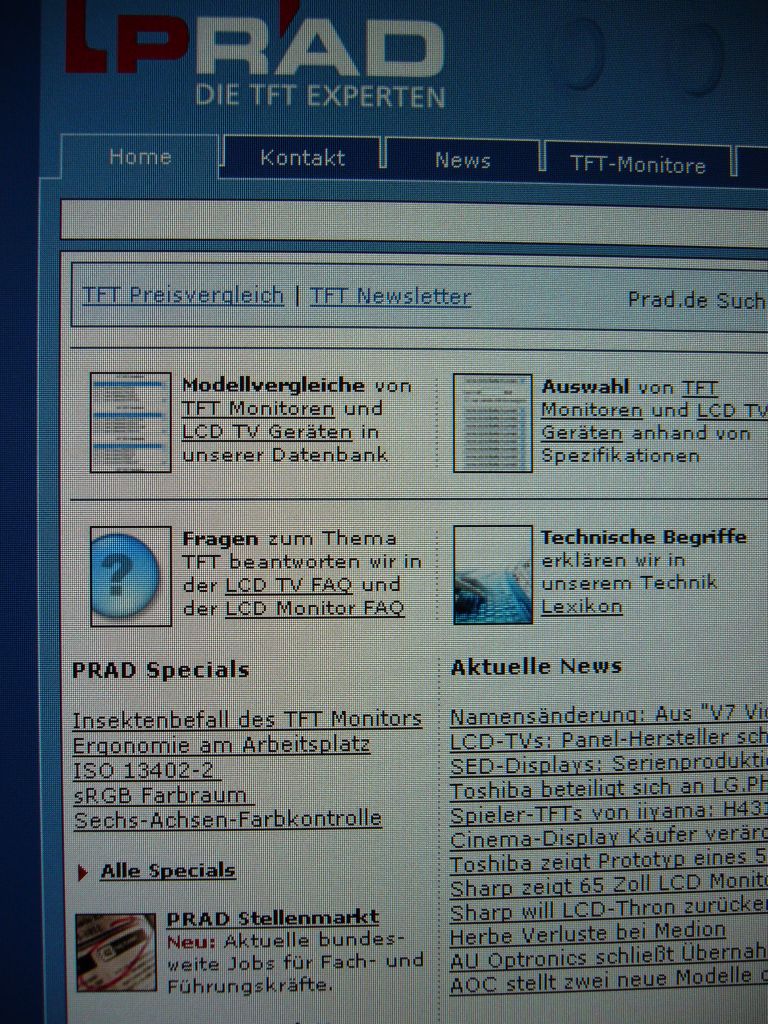
Task: Click the PRAD Stellenmarkt newspaper thumbnail
Action: coord(116,951)
